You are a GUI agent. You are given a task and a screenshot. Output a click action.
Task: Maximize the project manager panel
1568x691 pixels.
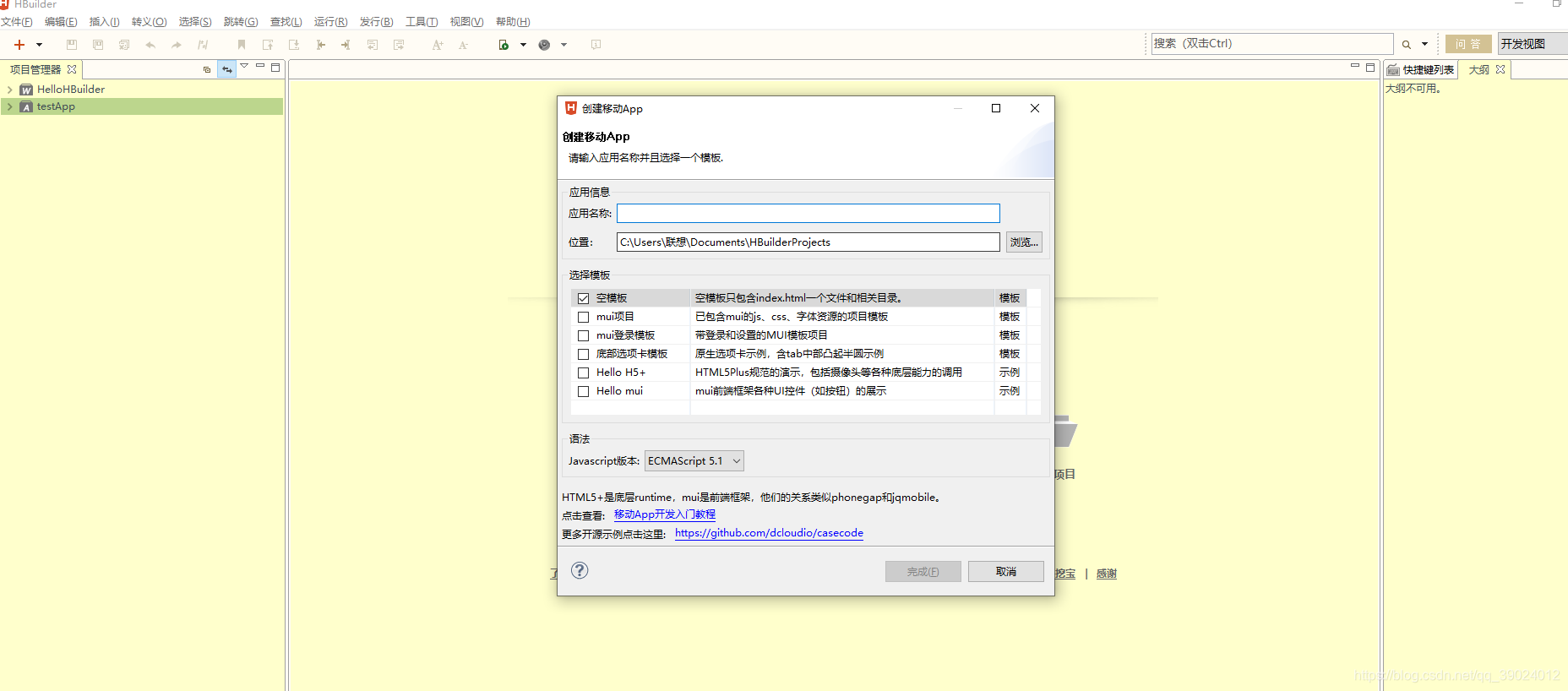[x=275, y=67]
